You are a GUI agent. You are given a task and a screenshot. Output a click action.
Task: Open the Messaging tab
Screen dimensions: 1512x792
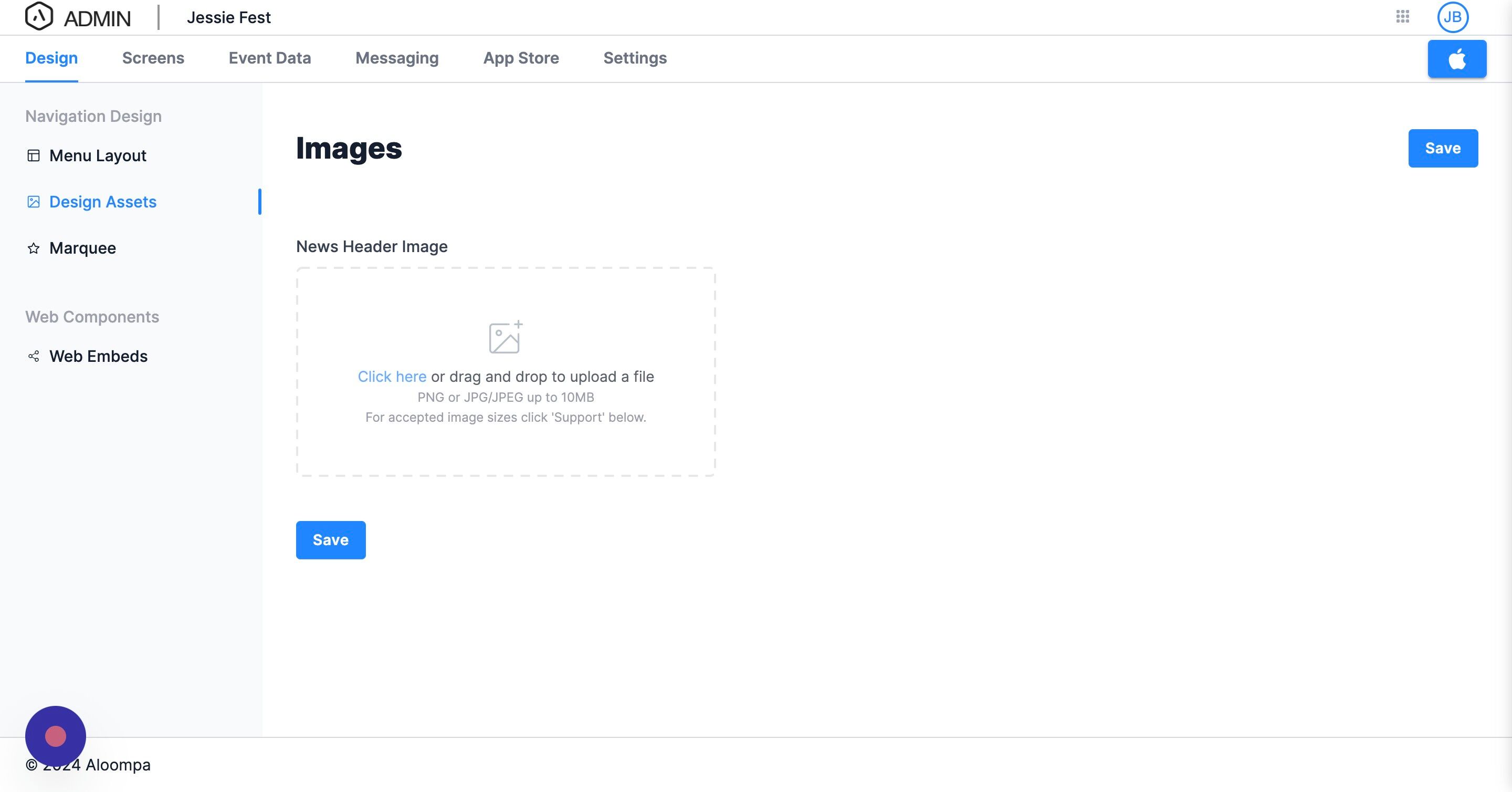[397, 58]
